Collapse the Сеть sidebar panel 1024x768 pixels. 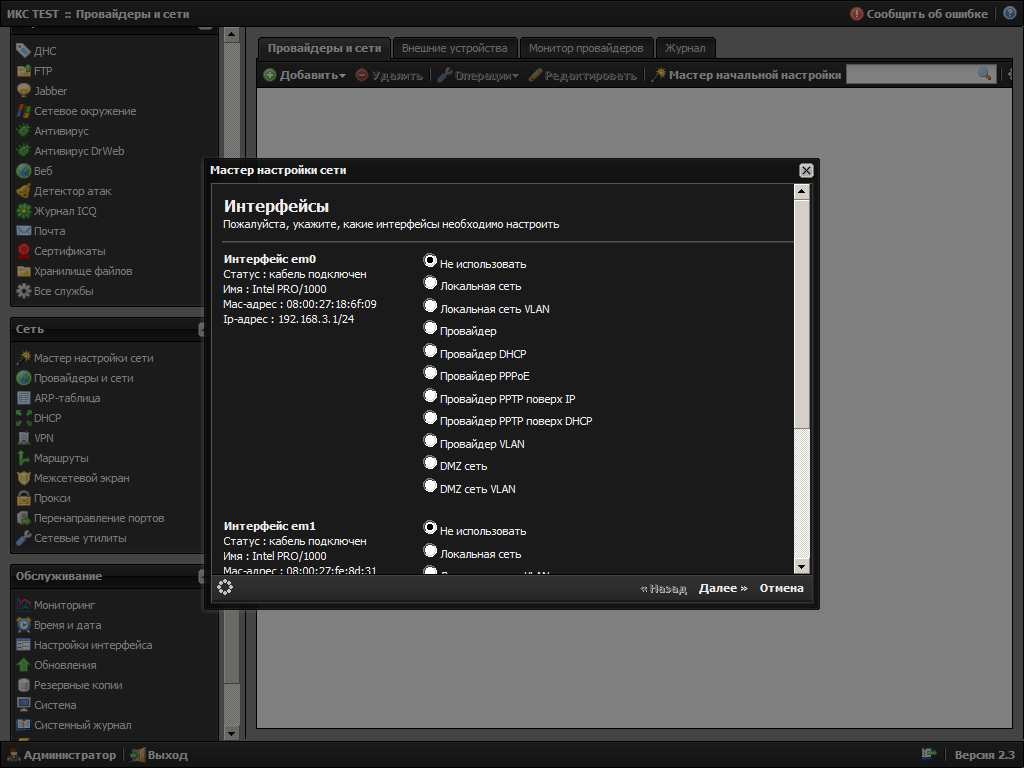pos(203,329)
